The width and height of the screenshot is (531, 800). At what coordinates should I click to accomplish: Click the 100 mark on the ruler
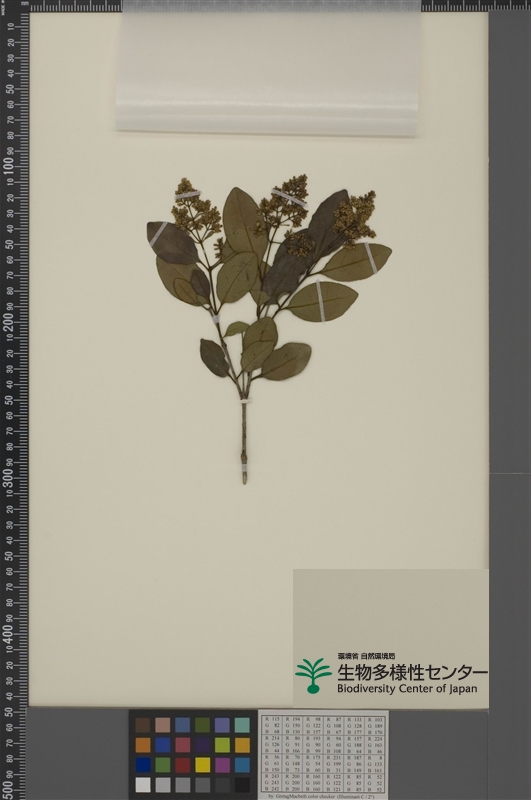[x=9, y=166]
